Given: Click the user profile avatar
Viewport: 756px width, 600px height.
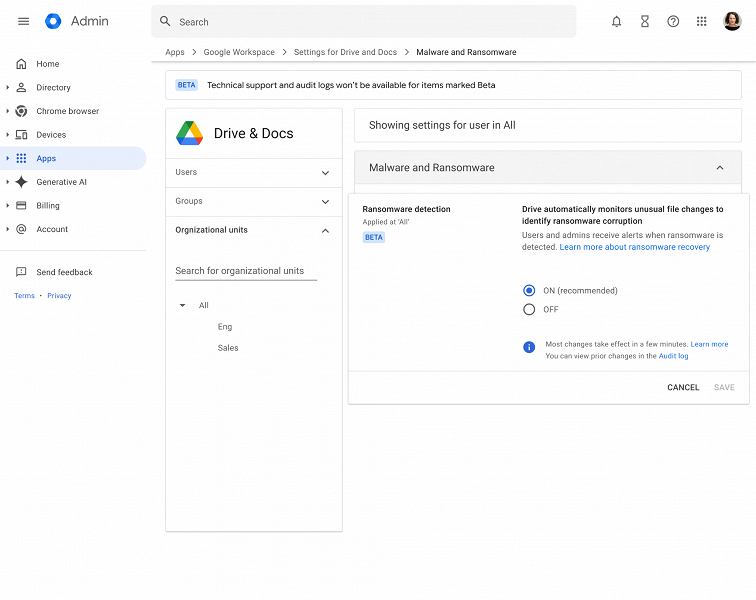Looking at the screenshot, I should [x=732, y=21].
